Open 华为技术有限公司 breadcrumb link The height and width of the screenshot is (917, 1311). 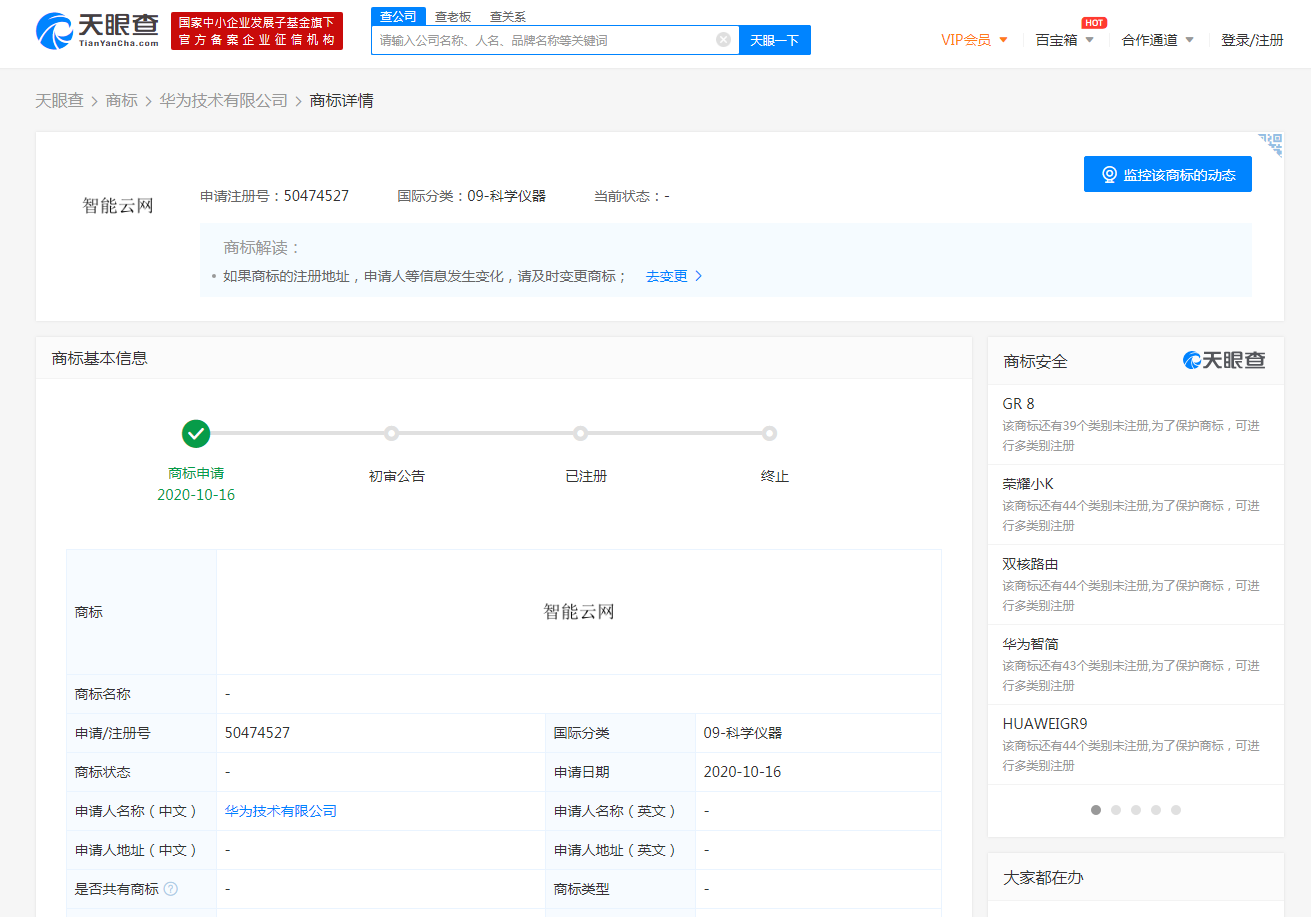pyautogui.click(x=224, y=100)
